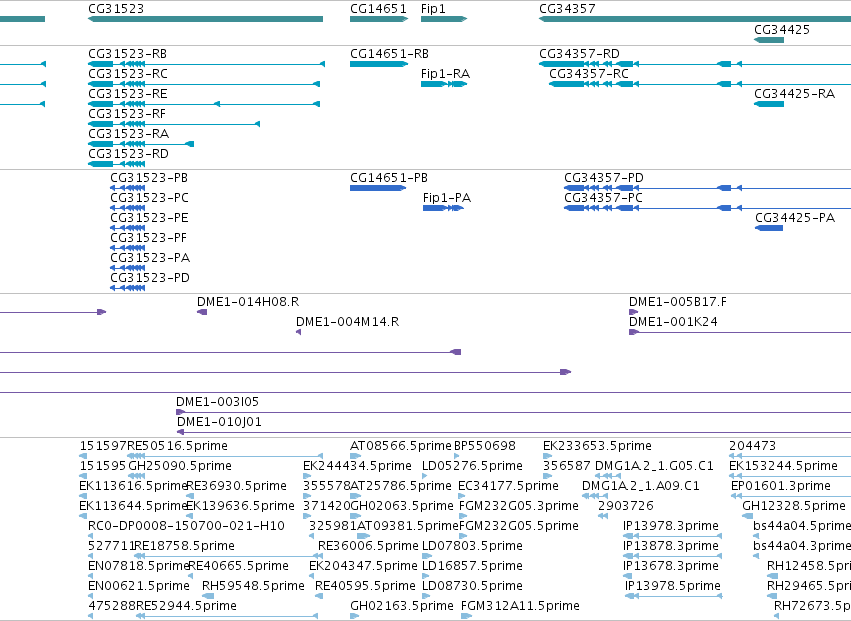
Task: Select BAC clone DME1-003I05
Action: pos(218,402)
